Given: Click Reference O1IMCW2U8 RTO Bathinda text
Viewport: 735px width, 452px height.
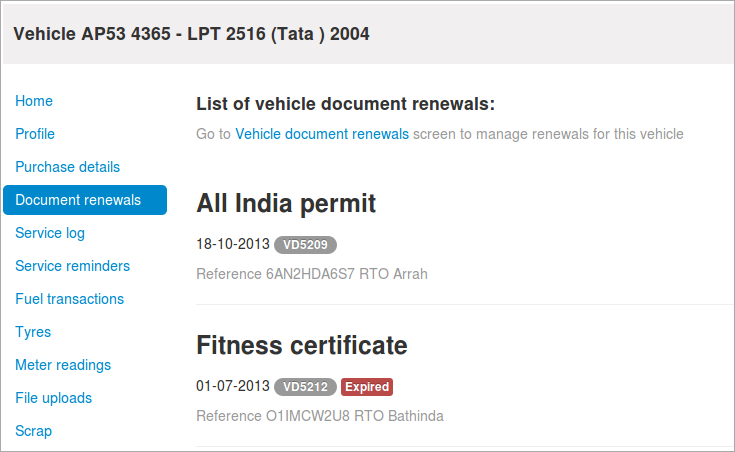Looking at the screenshot, I should (320, 416).
